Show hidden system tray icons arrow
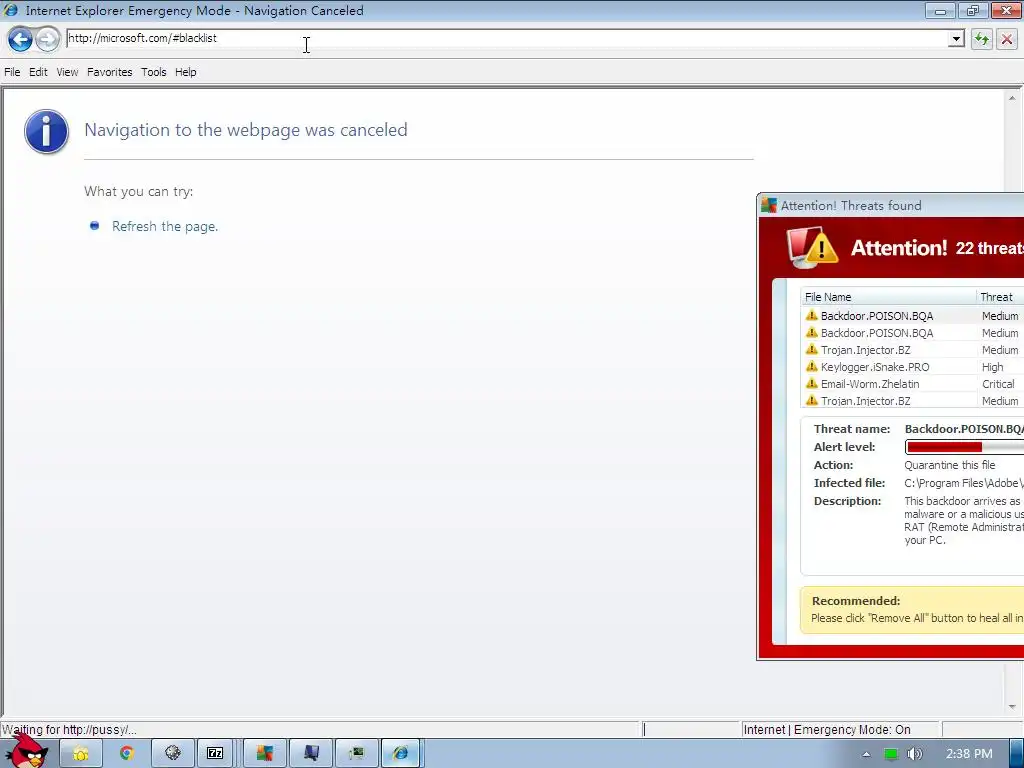1024x768 pixels. tap(866, 754)
